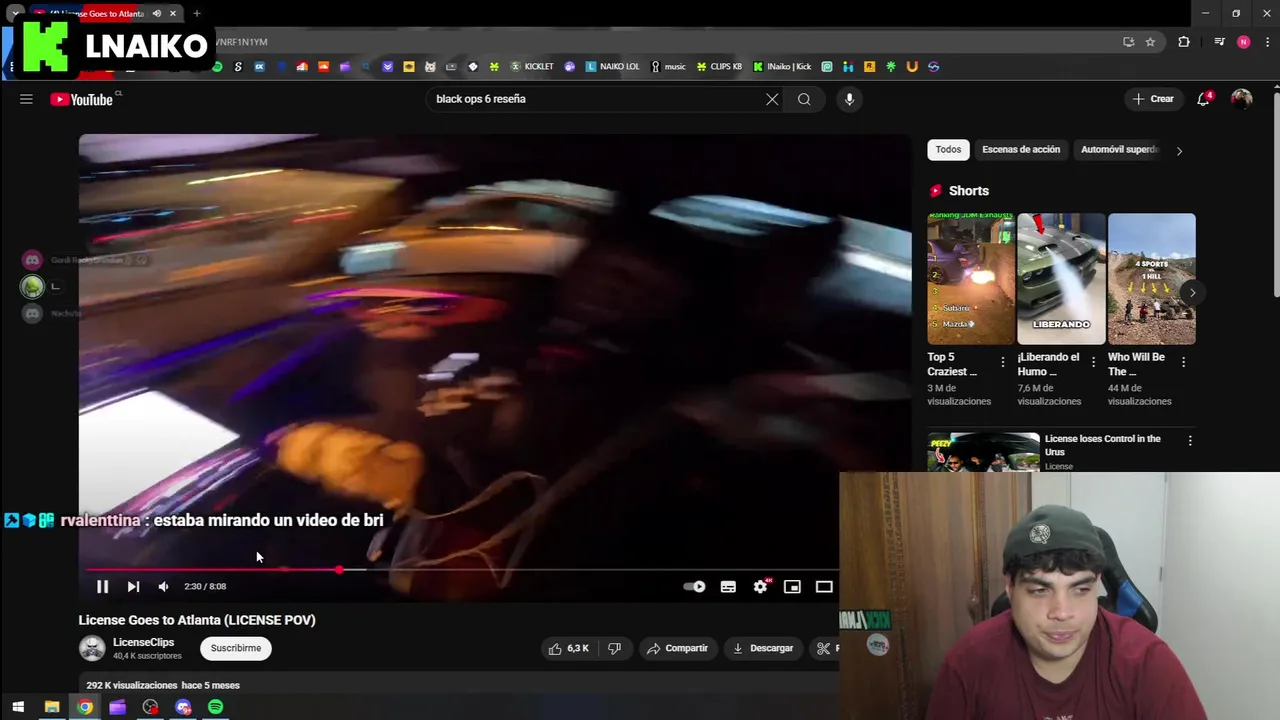Mute the video volume speaker icon
The image size is (1280, 720).
pyautogui.click(x=163, y=586)
